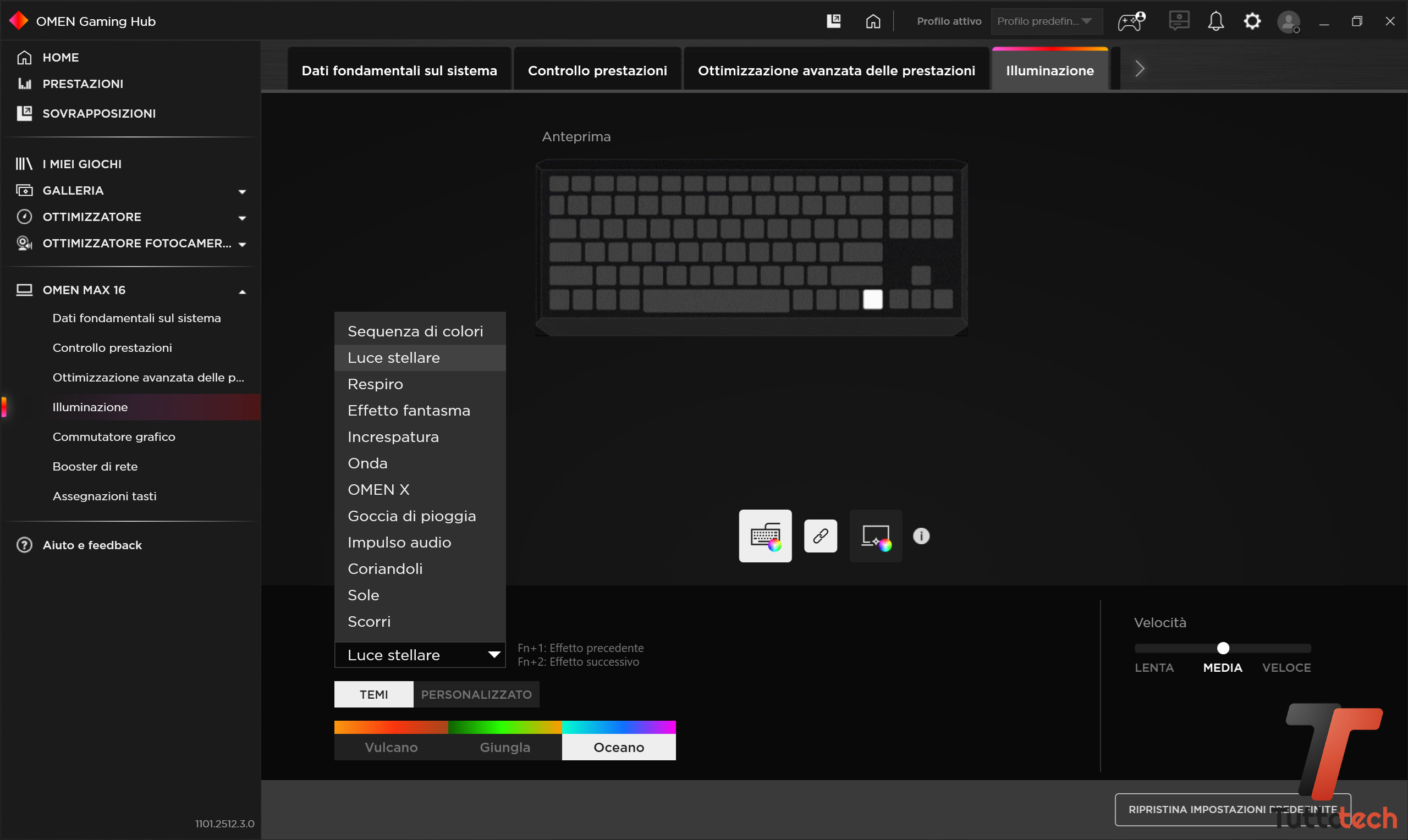This screenshot has width=1408, height=840.
Task: Click the home icon in top bar
Action: [873, 21]
